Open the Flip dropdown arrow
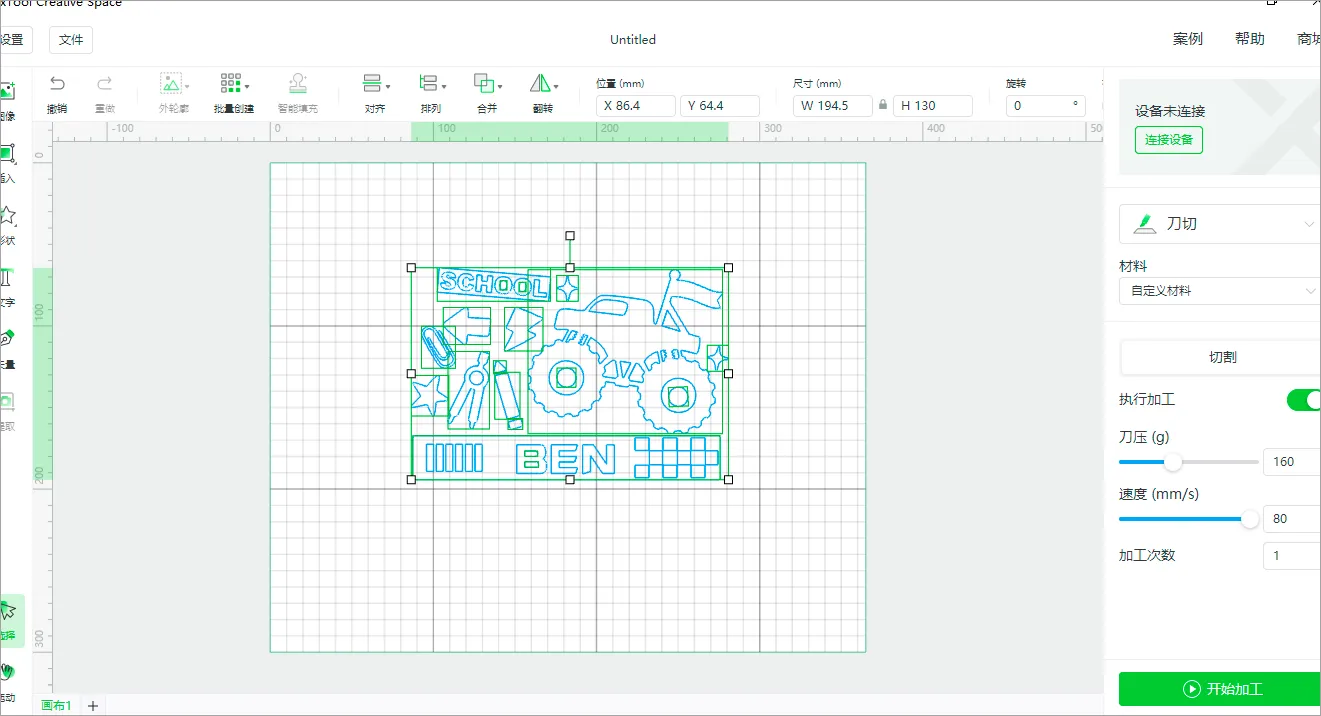1321x716 pixels. (x=556, y=87)
